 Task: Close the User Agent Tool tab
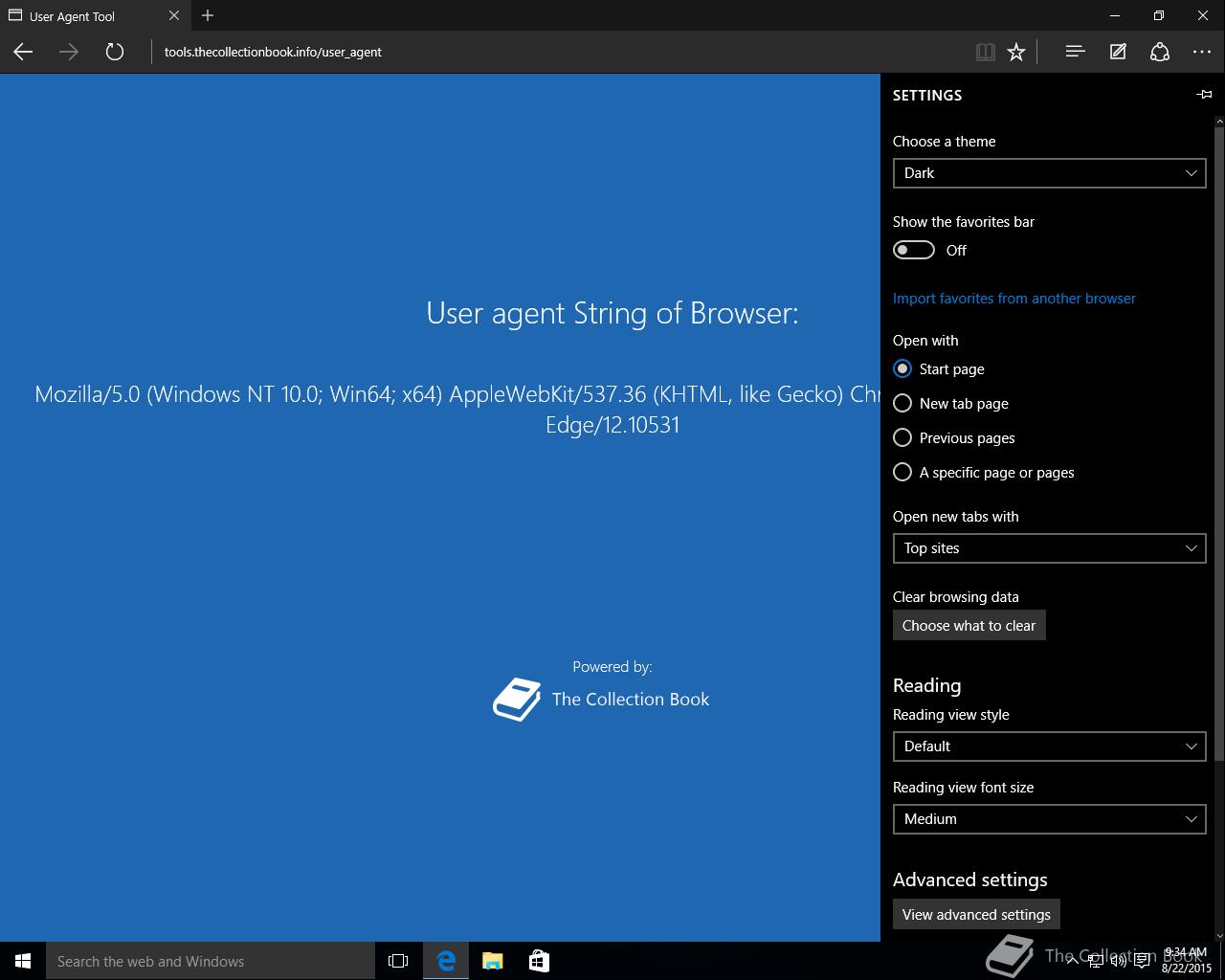pyautogui.click(x=174, y=15)
